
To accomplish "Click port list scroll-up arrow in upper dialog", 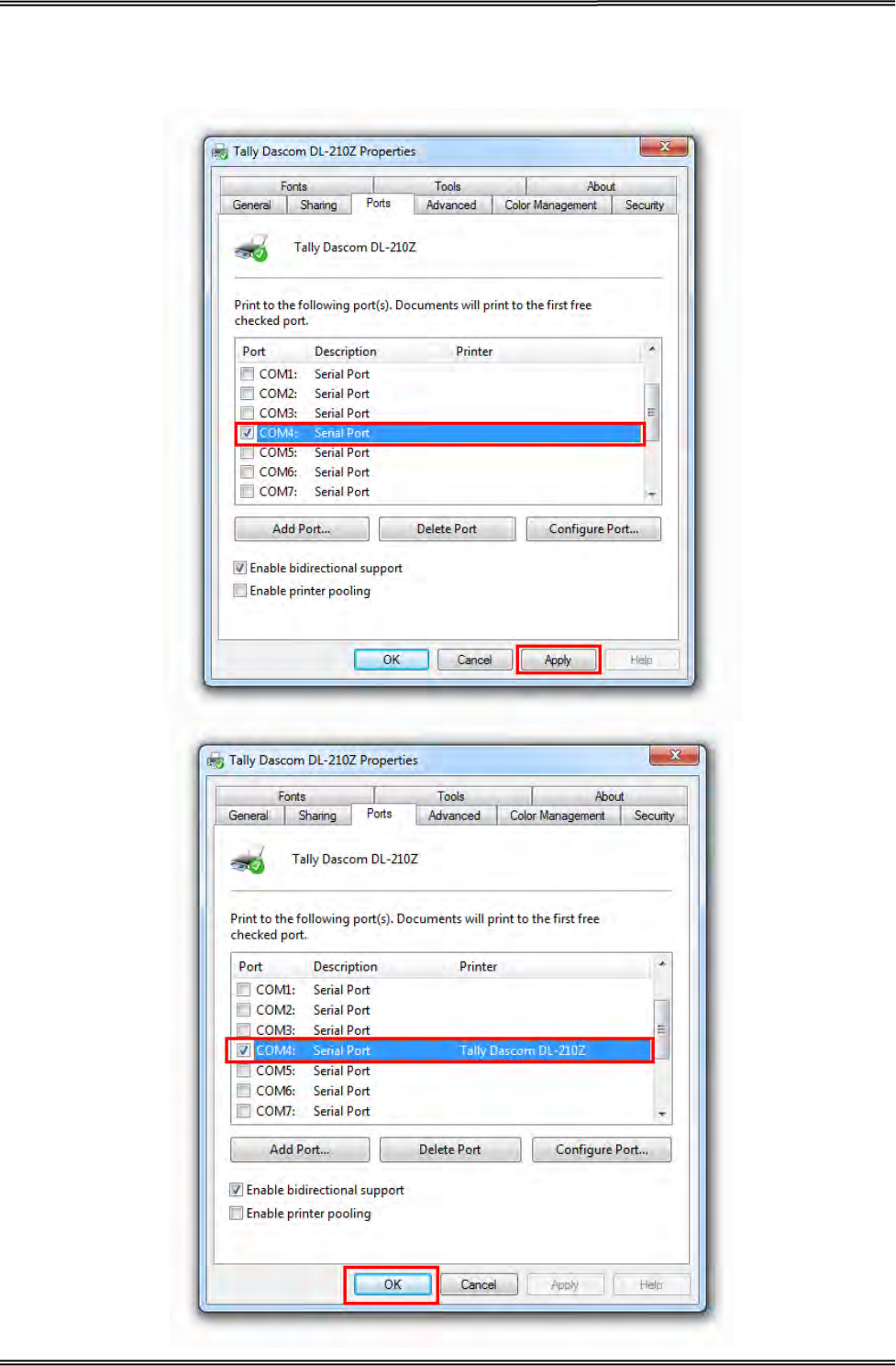I will point(652,349).
